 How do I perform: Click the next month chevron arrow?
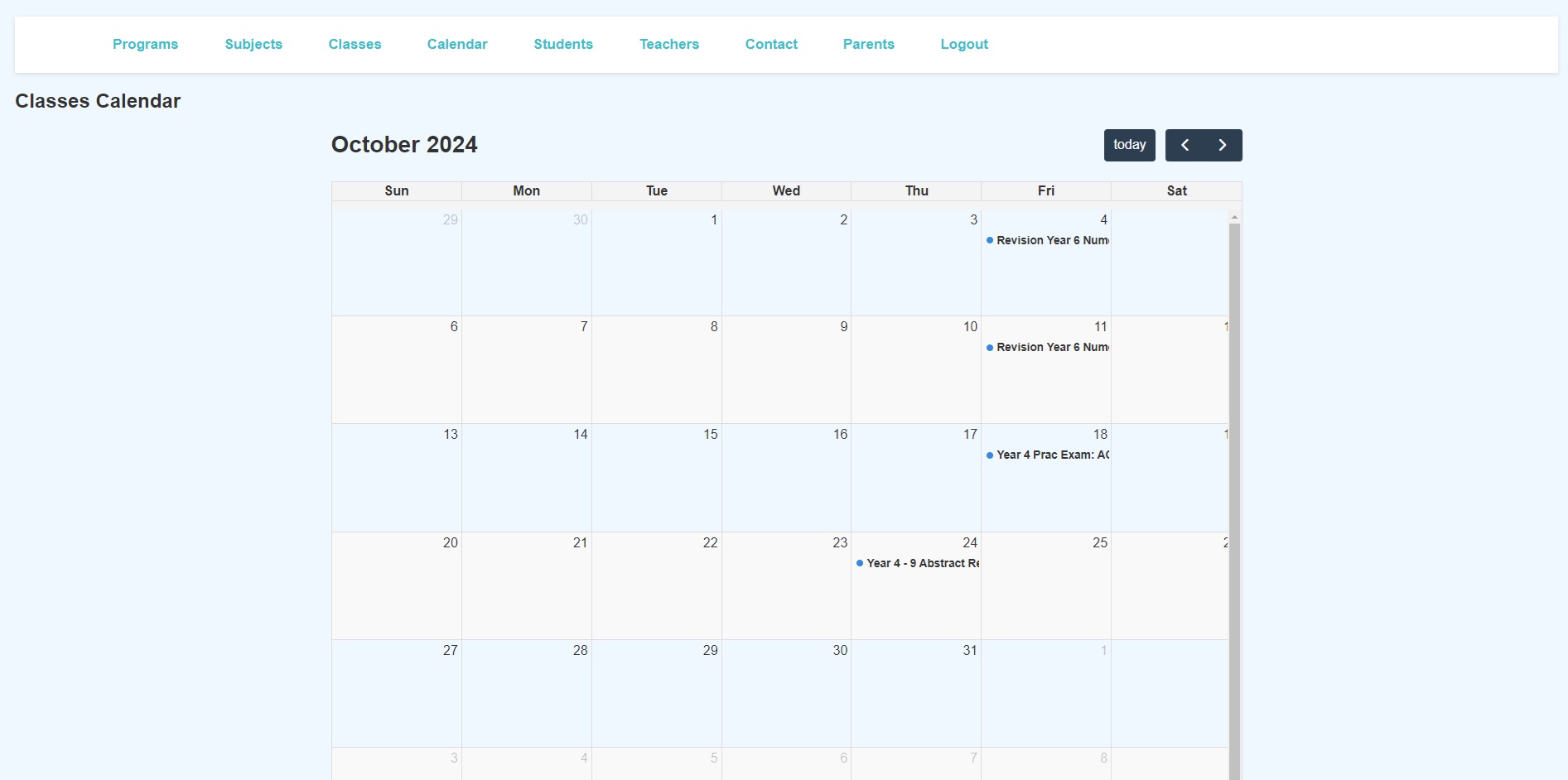[x=1223, y=145]
